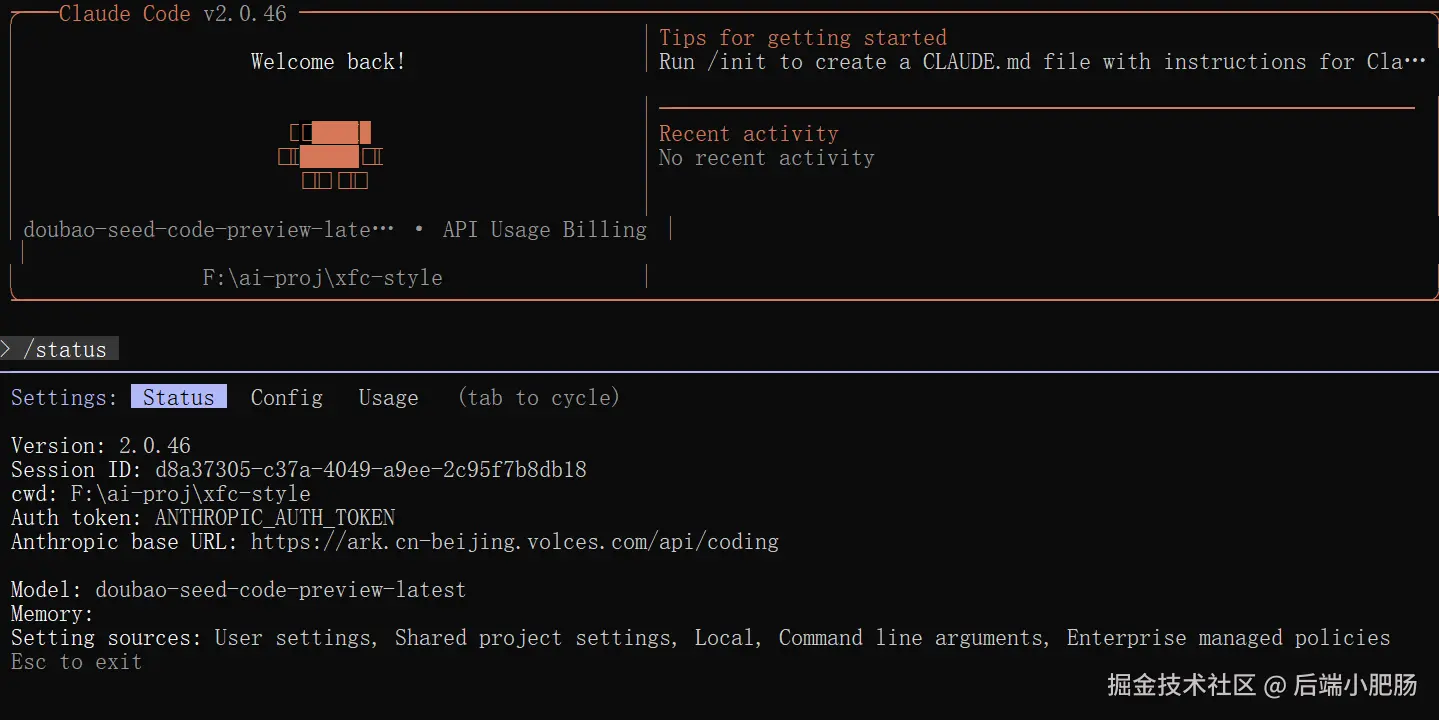Click the Tips for getting started heading
Screen dimensions: 1439x720
pyautogui.click(x=802, y=37)
